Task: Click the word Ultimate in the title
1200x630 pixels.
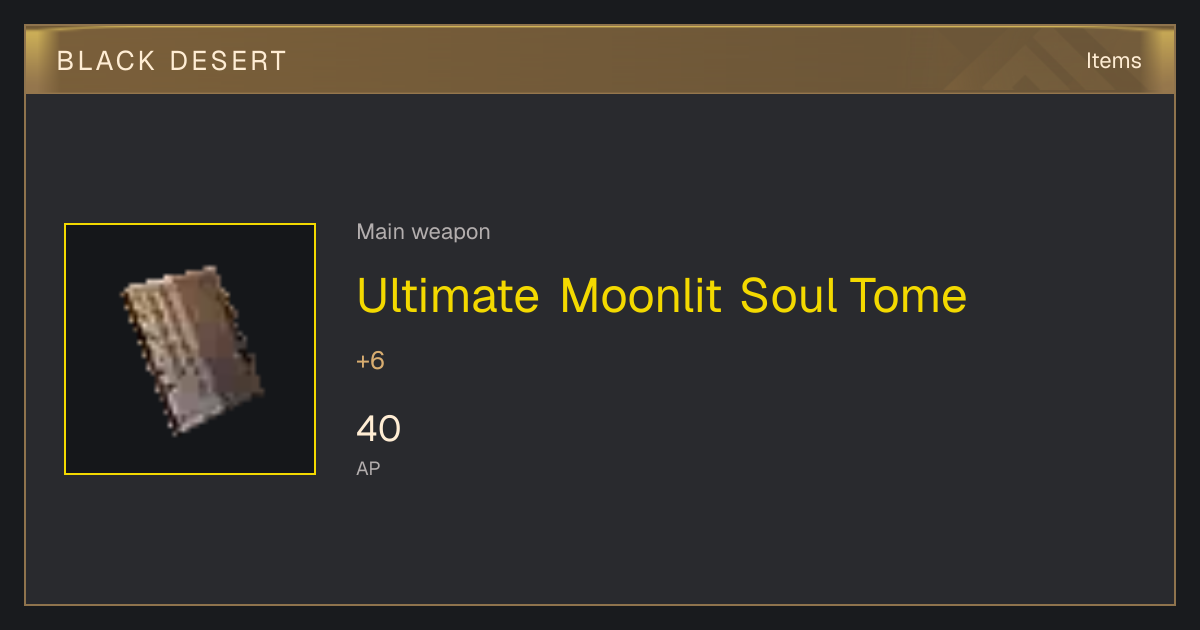Action: [449, 296]
